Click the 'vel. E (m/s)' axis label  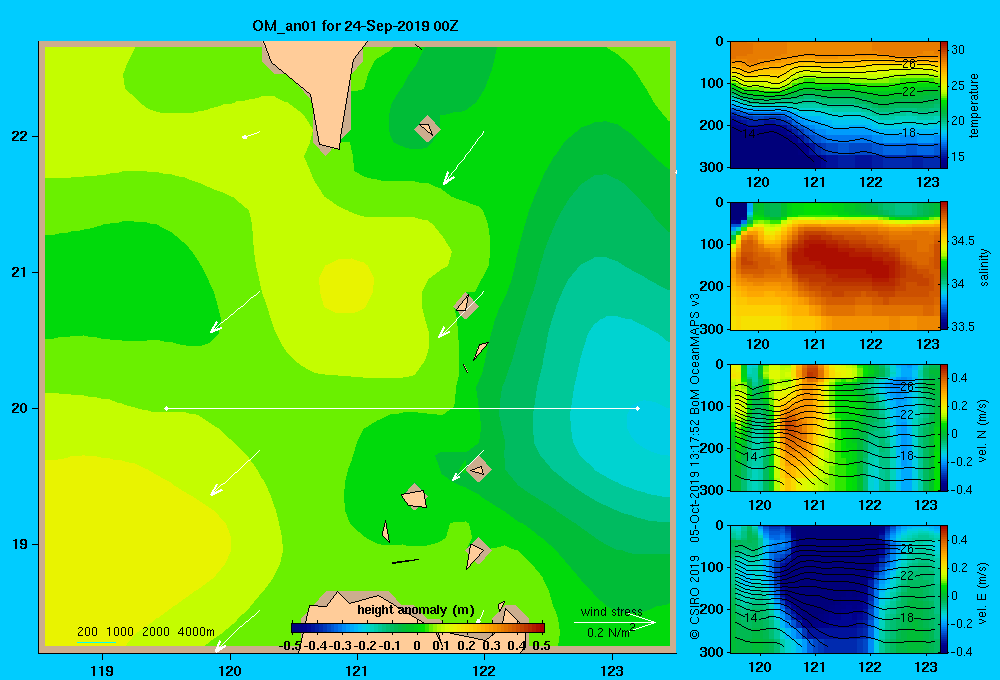[983, 593]
